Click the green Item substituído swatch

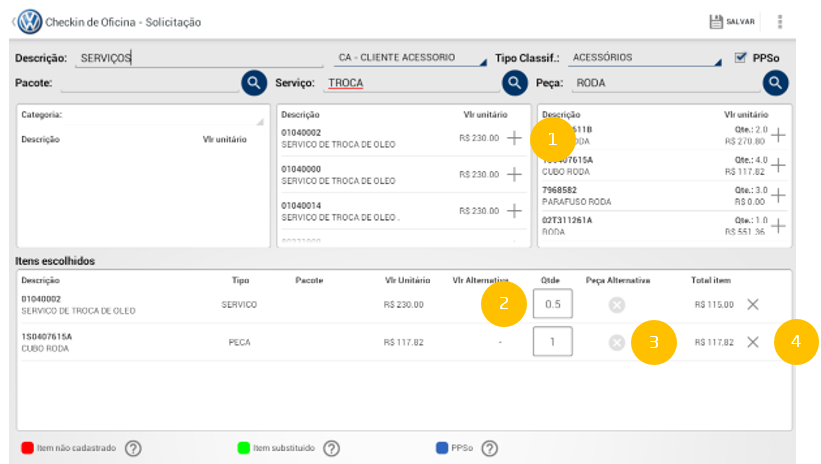pyautogui.click(x=243, y=448)
